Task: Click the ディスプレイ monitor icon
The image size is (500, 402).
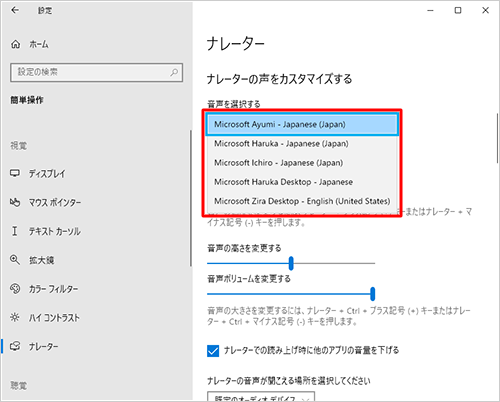Action: (15, 173)
